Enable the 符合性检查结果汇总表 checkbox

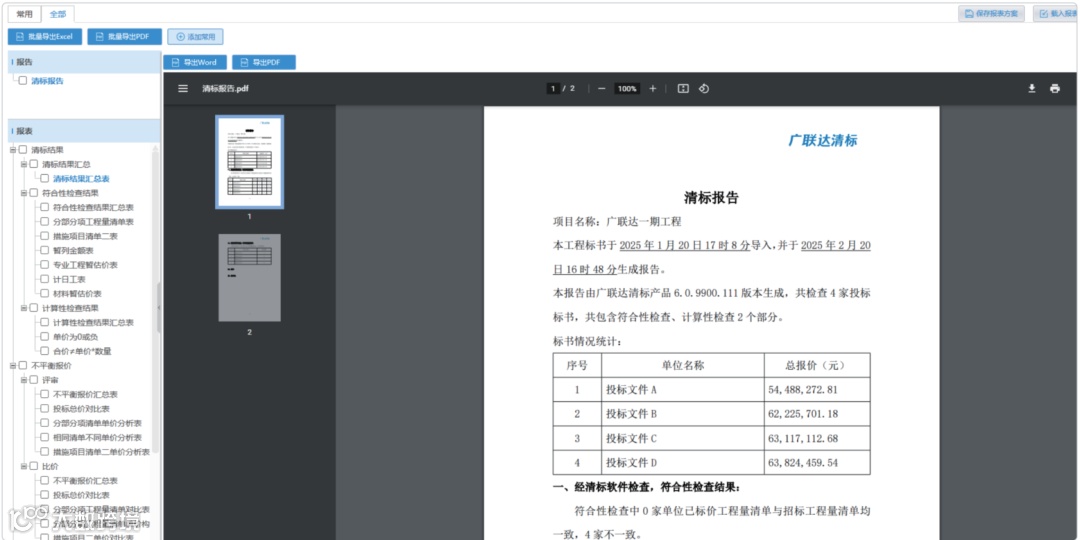pos(45,207)
